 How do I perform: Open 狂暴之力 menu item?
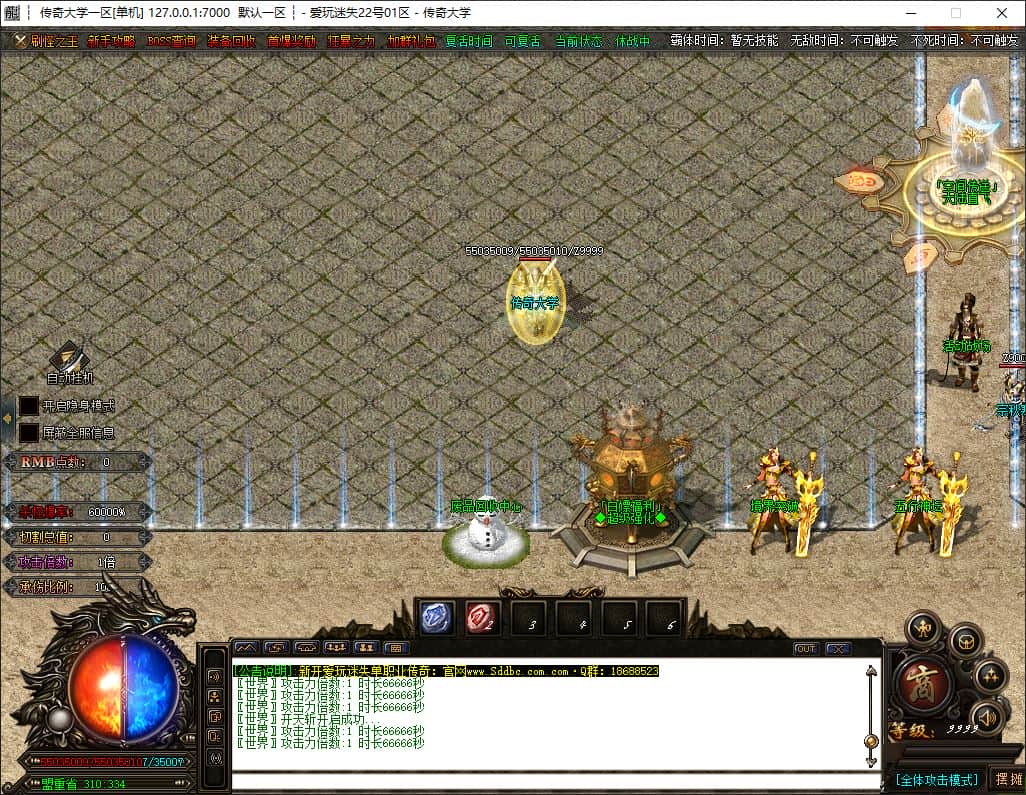click(351, 41)
